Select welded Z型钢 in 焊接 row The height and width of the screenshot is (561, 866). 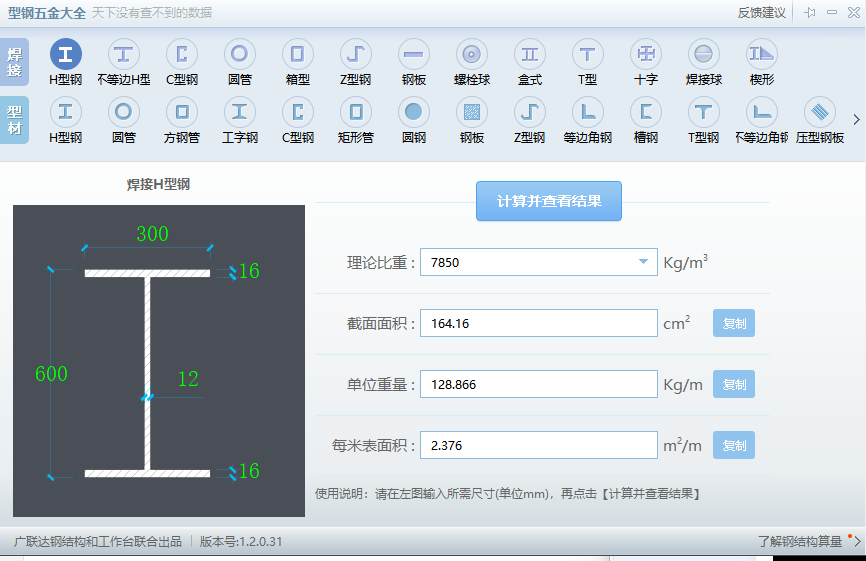click(356, 54)
